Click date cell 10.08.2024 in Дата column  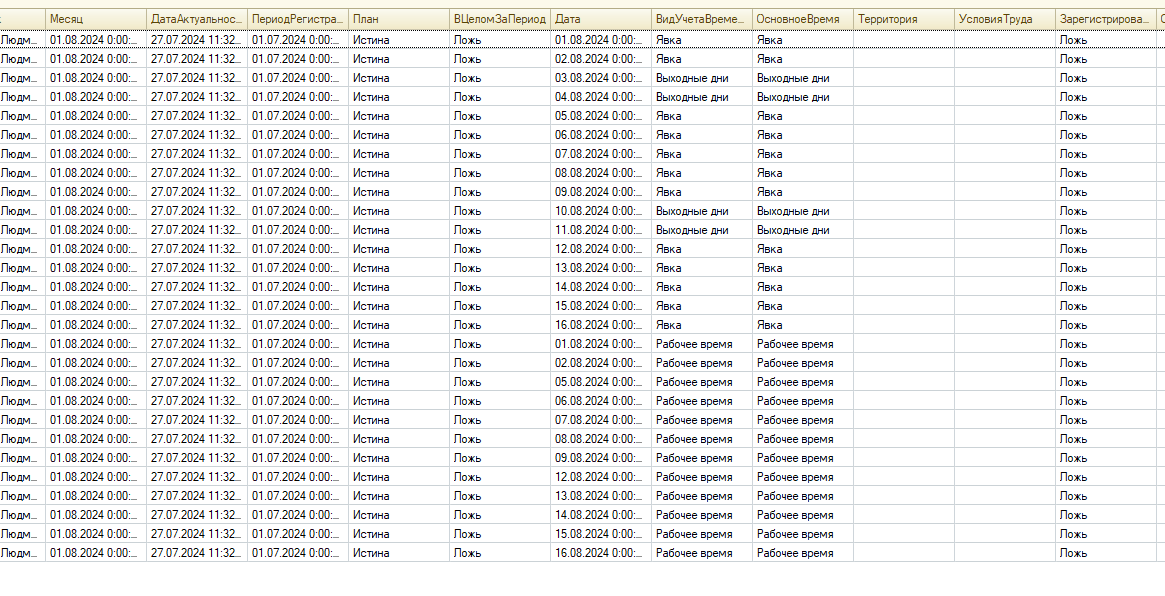600,210
